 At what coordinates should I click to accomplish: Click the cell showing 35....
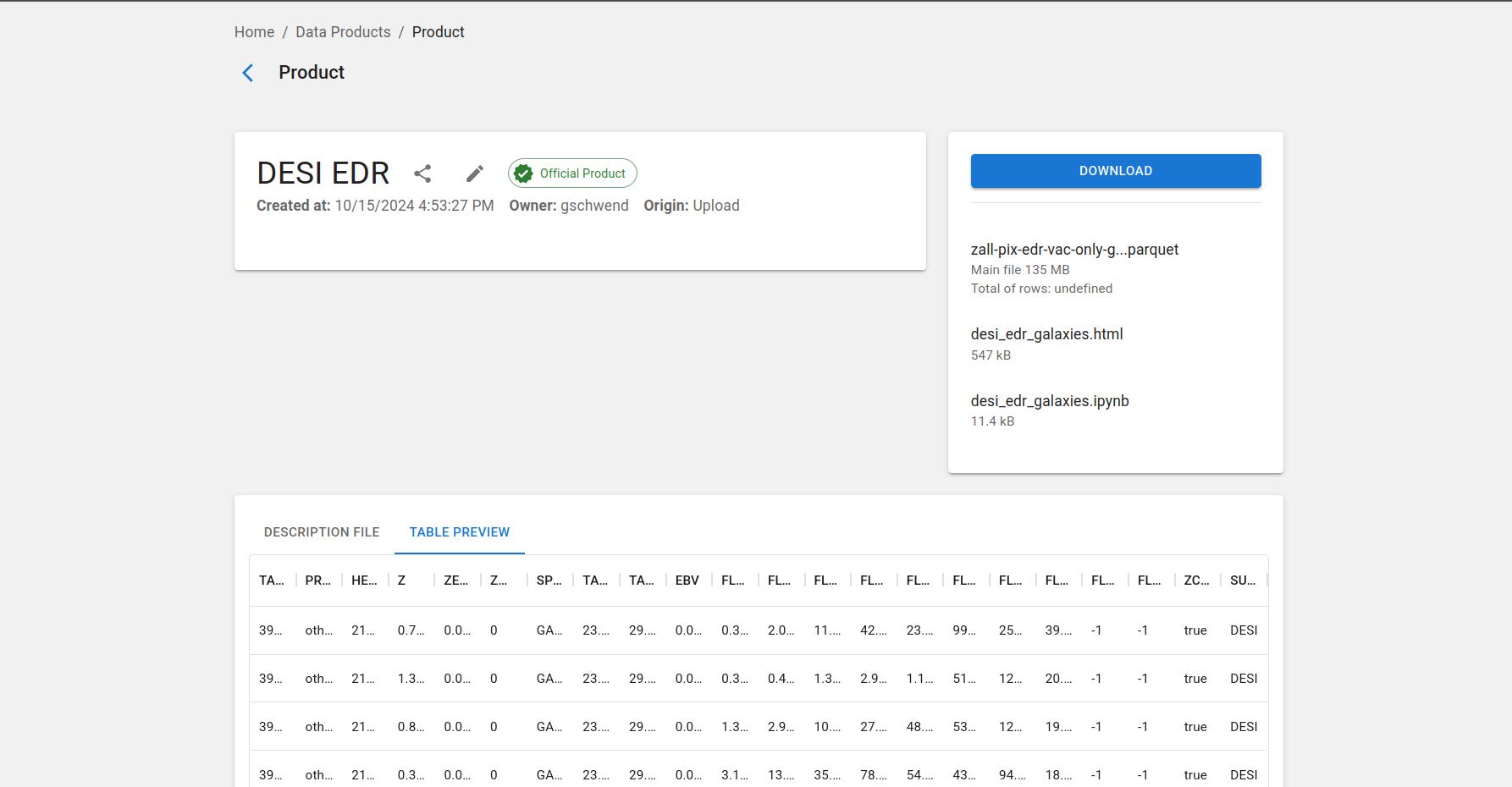(x=827, y=775)
